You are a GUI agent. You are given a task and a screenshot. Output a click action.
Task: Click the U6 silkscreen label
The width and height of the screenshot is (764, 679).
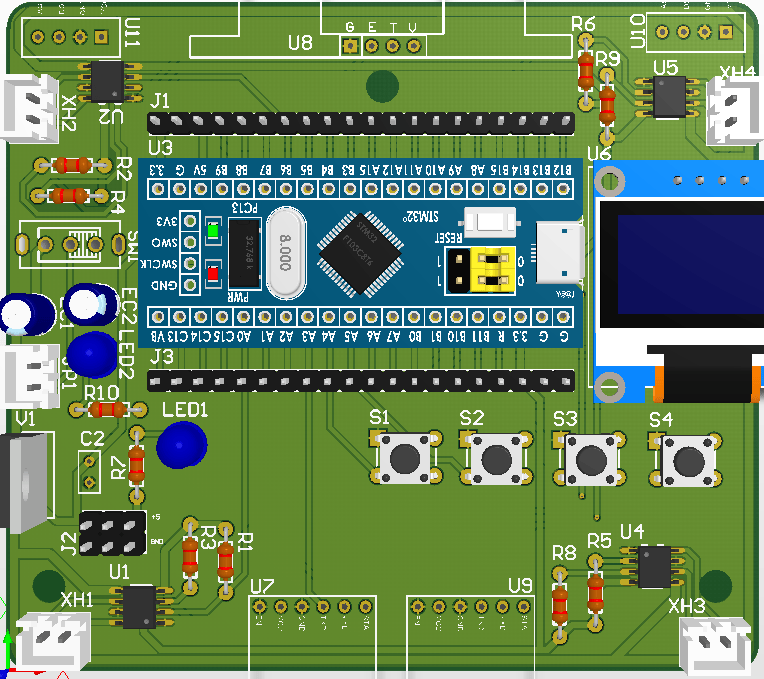(599, 154)
